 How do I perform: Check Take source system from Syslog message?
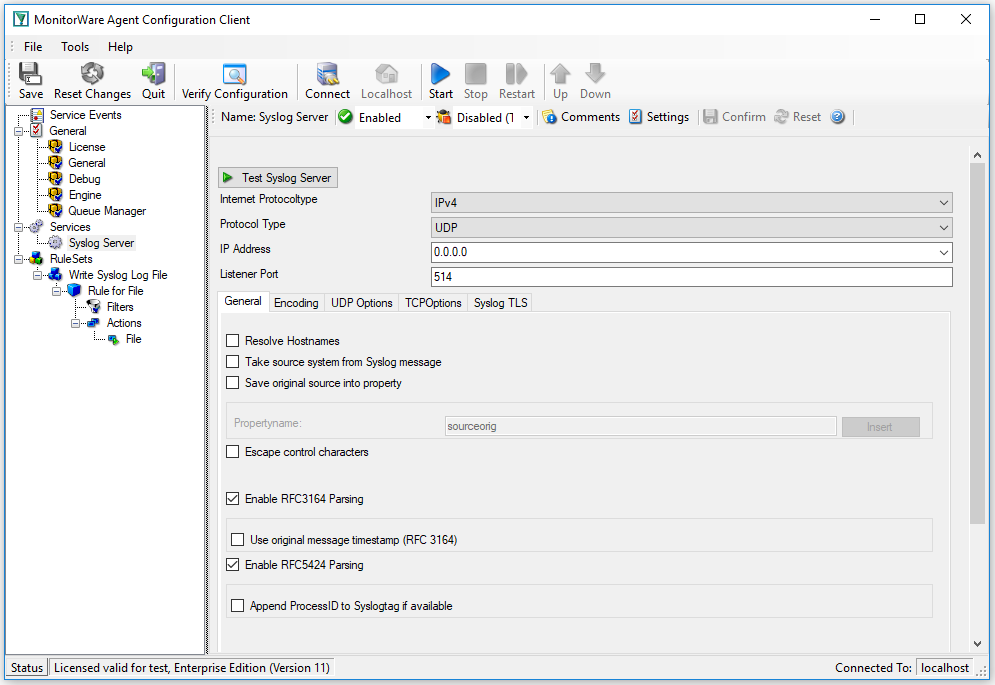click(x=233, y=362)
